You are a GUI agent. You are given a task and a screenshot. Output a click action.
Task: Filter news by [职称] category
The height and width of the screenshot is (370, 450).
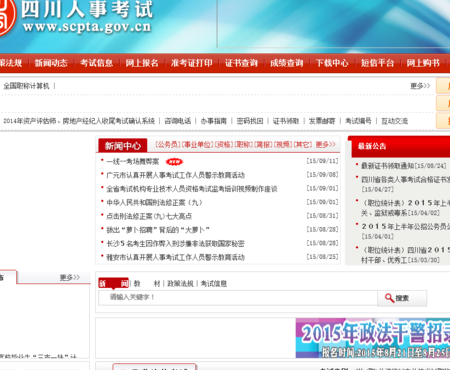click(x=244, y=145)
